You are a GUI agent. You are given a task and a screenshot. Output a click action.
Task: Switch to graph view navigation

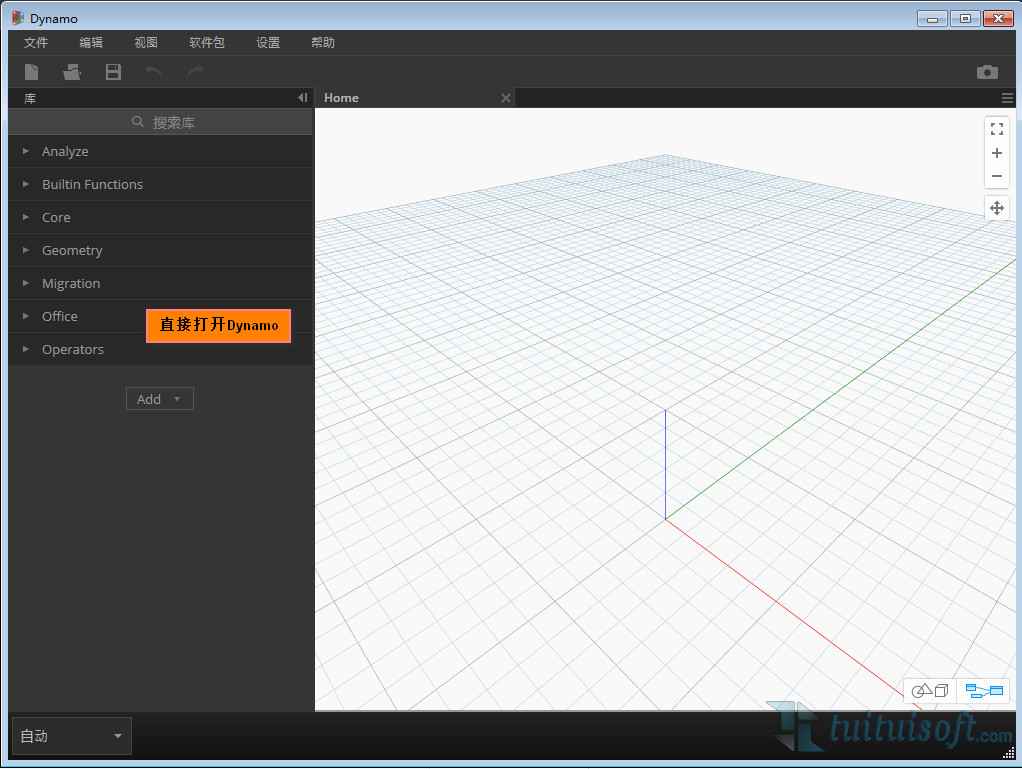pos(984,691)
